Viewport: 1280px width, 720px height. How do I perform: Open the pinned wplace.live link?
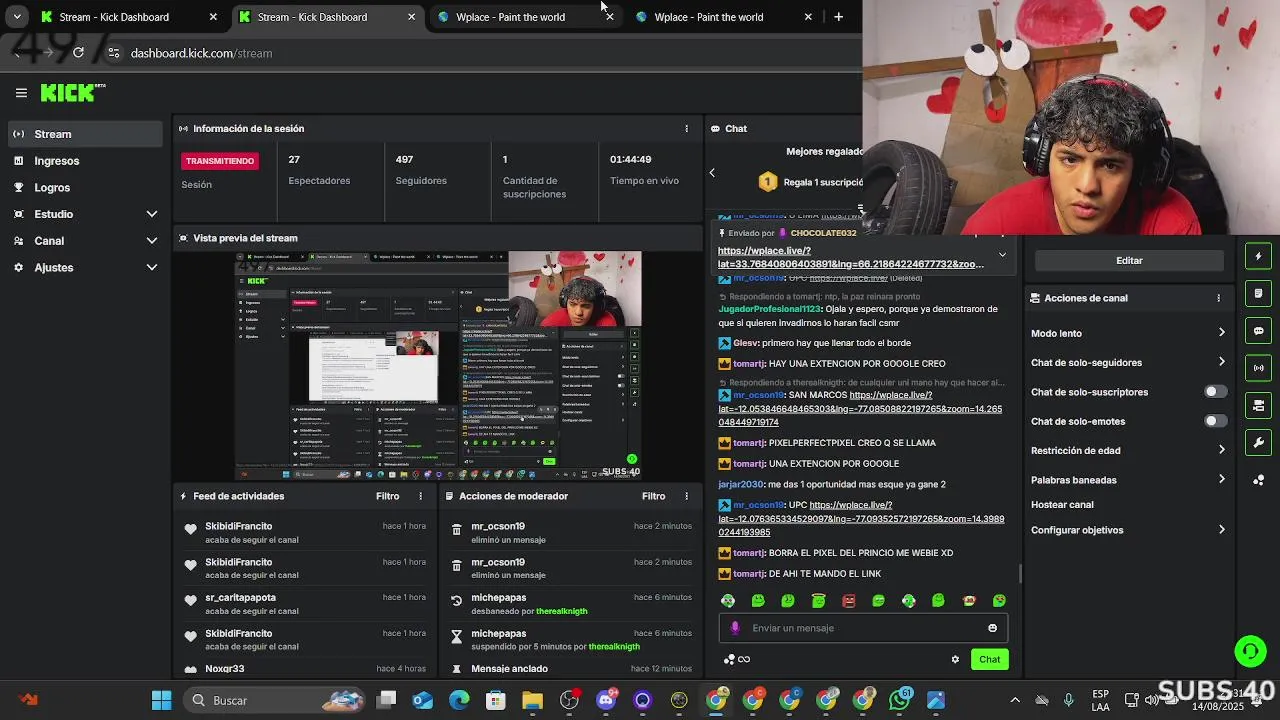(851, 257)
